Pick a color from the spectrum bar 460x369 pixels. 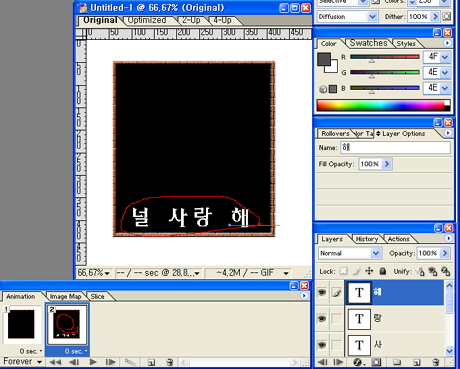click(383, 105)
